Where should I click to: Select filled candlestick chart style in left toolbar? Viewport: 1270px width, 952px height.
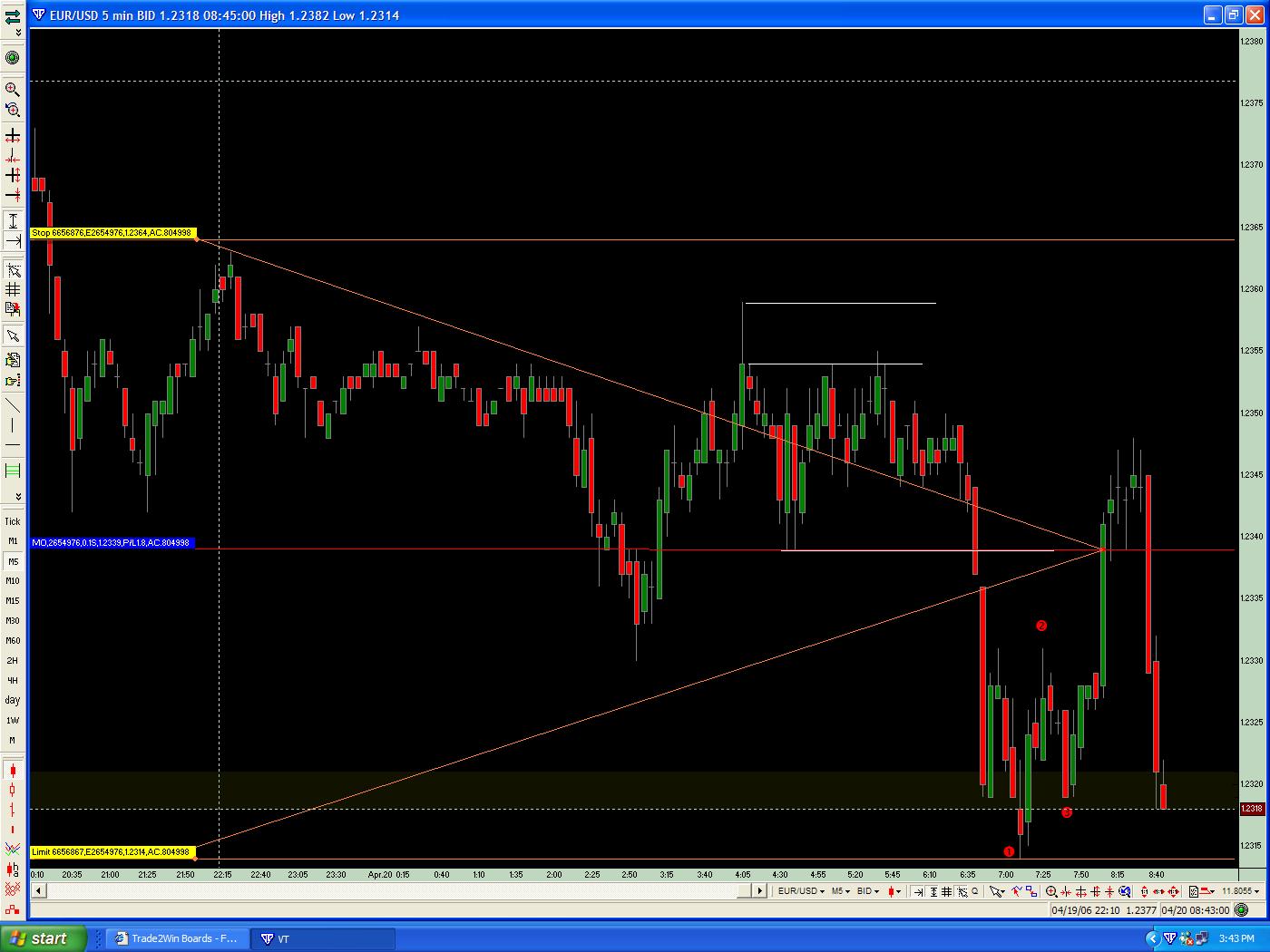point(13,770)
